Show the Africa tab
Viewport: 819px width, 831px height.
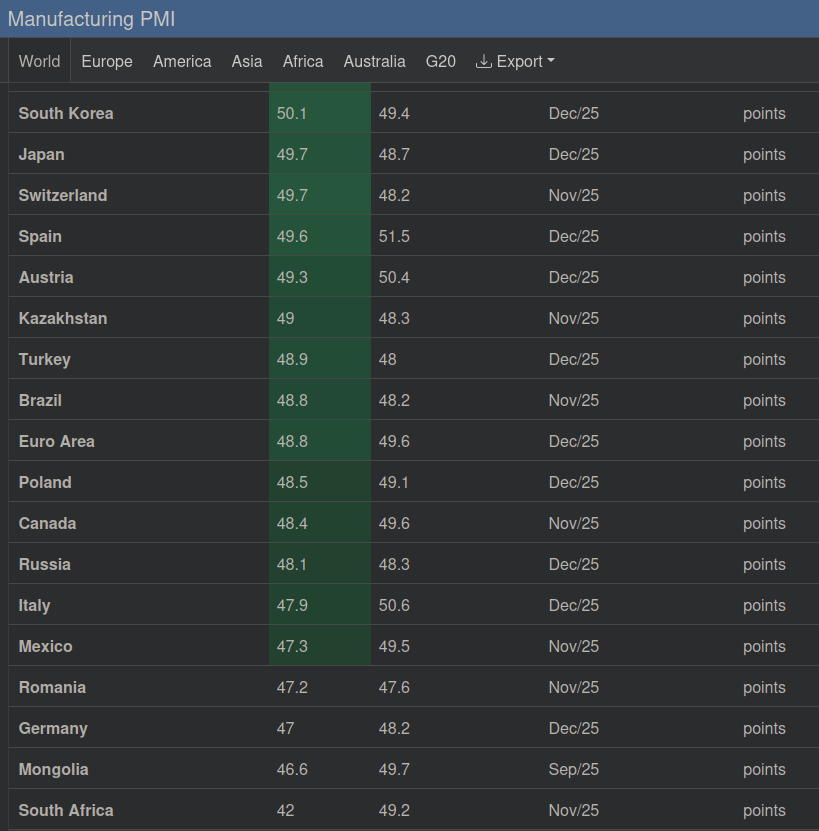pyautogui.click(x=303, y=61)
